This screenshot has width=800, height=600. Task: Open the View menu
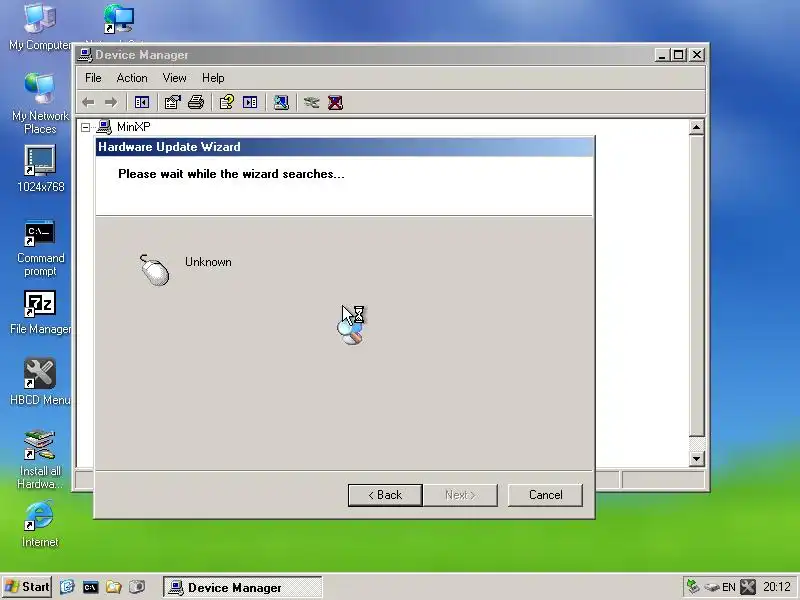(174, 78)
